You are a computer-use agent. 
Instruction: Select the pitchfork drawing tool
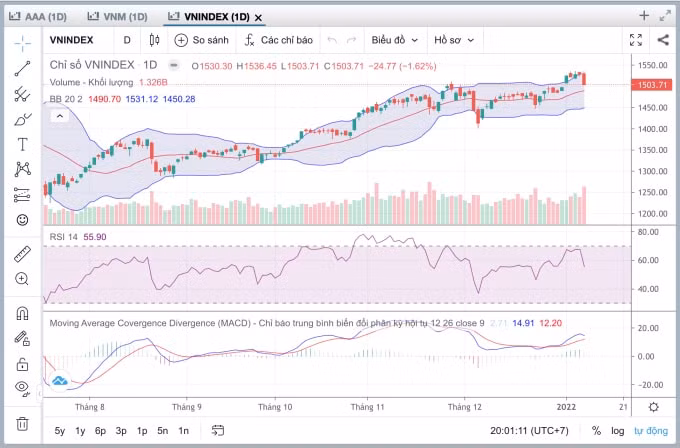tap(22, 94)
